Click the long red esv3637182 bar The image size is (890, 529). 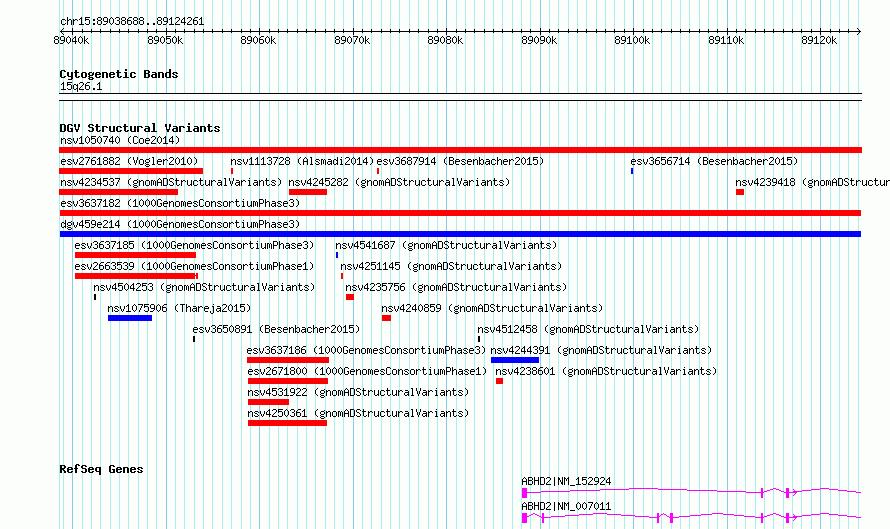460,213
